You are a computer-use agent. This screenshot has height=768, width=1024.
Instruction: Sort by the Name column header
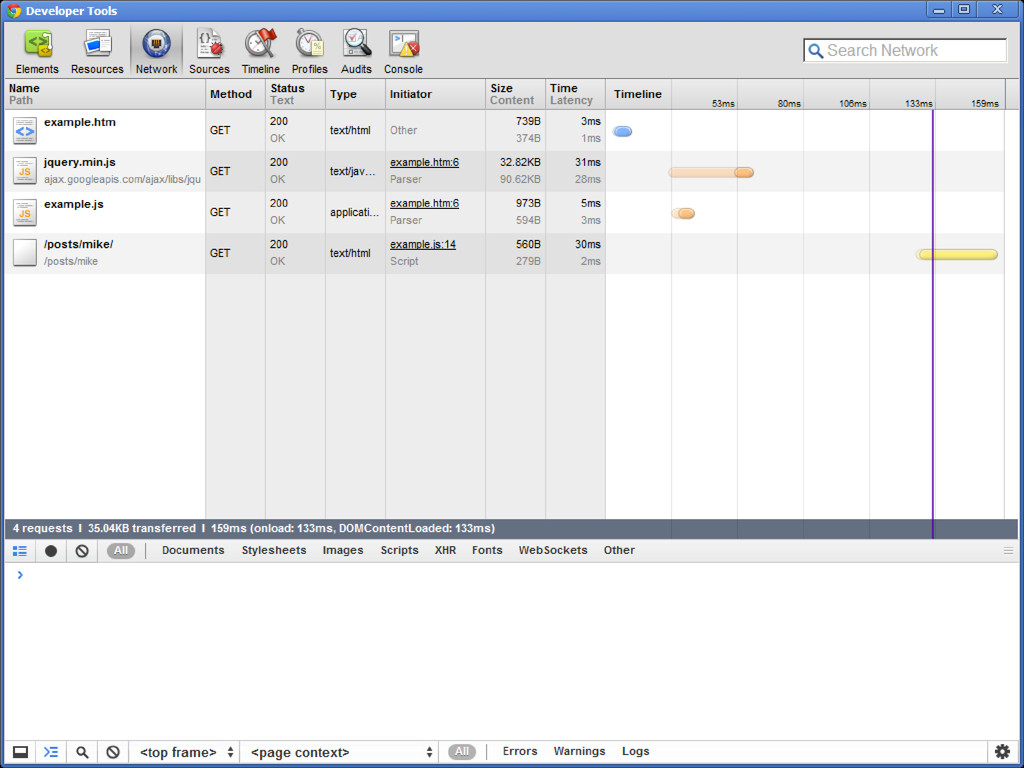tap(105, 94)
